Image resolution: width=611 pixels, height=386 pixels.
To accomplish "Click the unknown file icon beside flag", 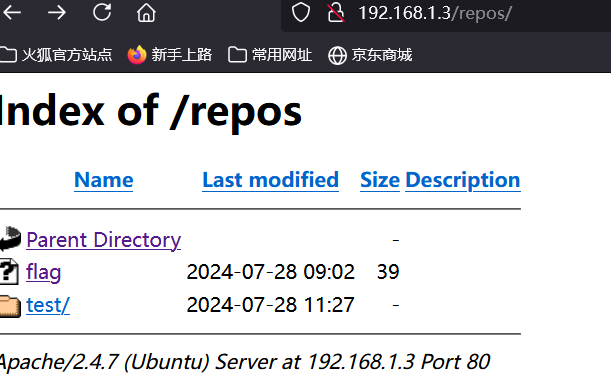I will (x=9, y=271).
